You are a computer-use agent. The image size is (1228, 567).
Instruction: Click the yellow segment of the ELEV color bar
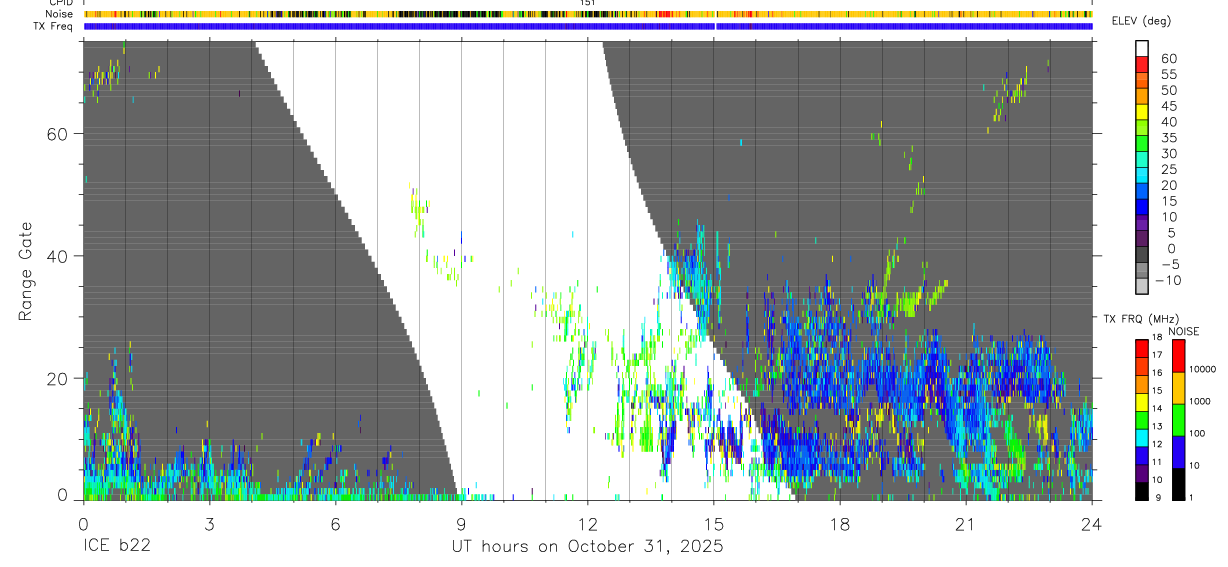pyautogui.click(x=1142, y=112)
